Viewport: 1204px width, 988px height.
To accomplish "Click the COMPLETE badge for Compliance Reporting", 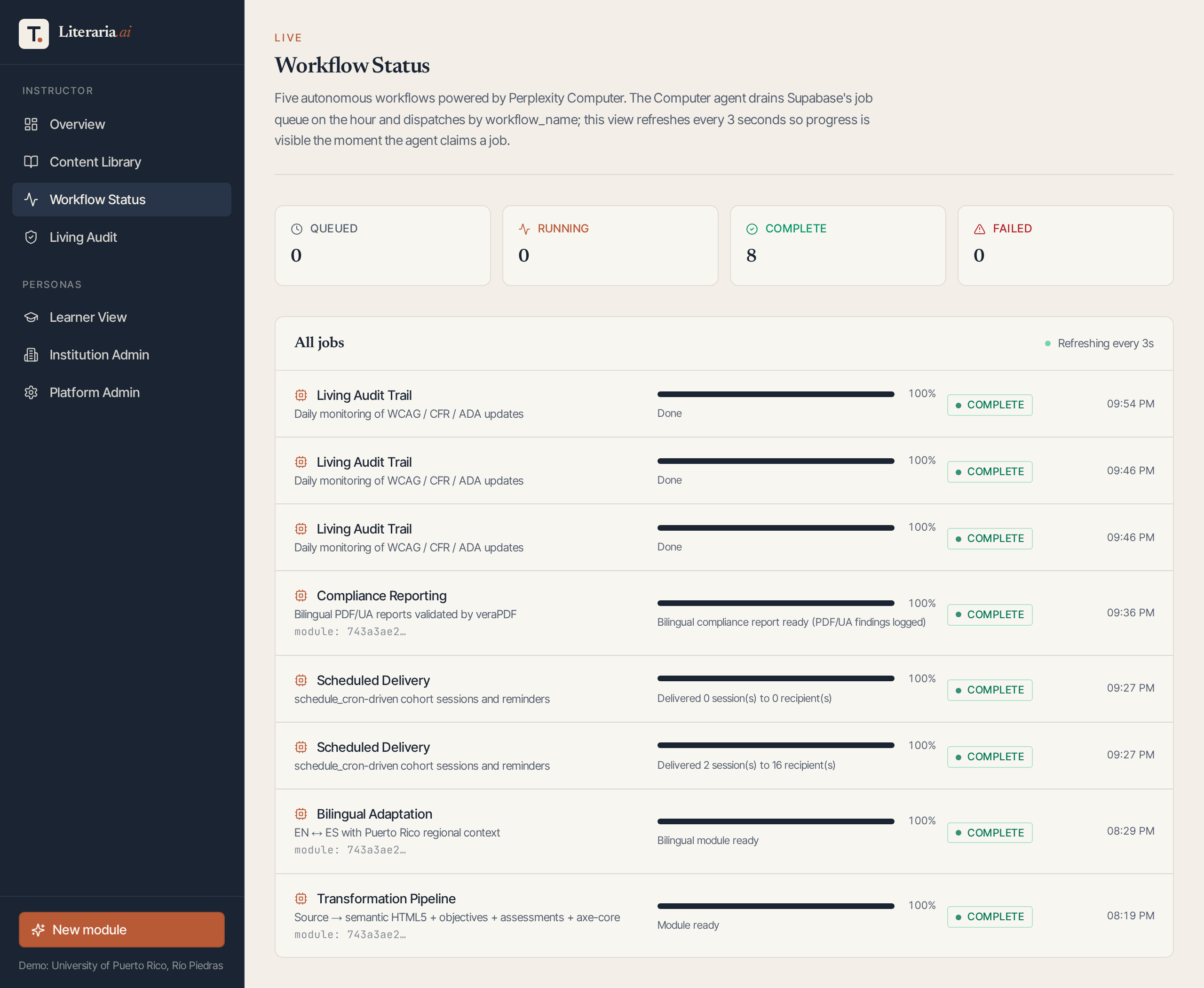I will point(990,614).
